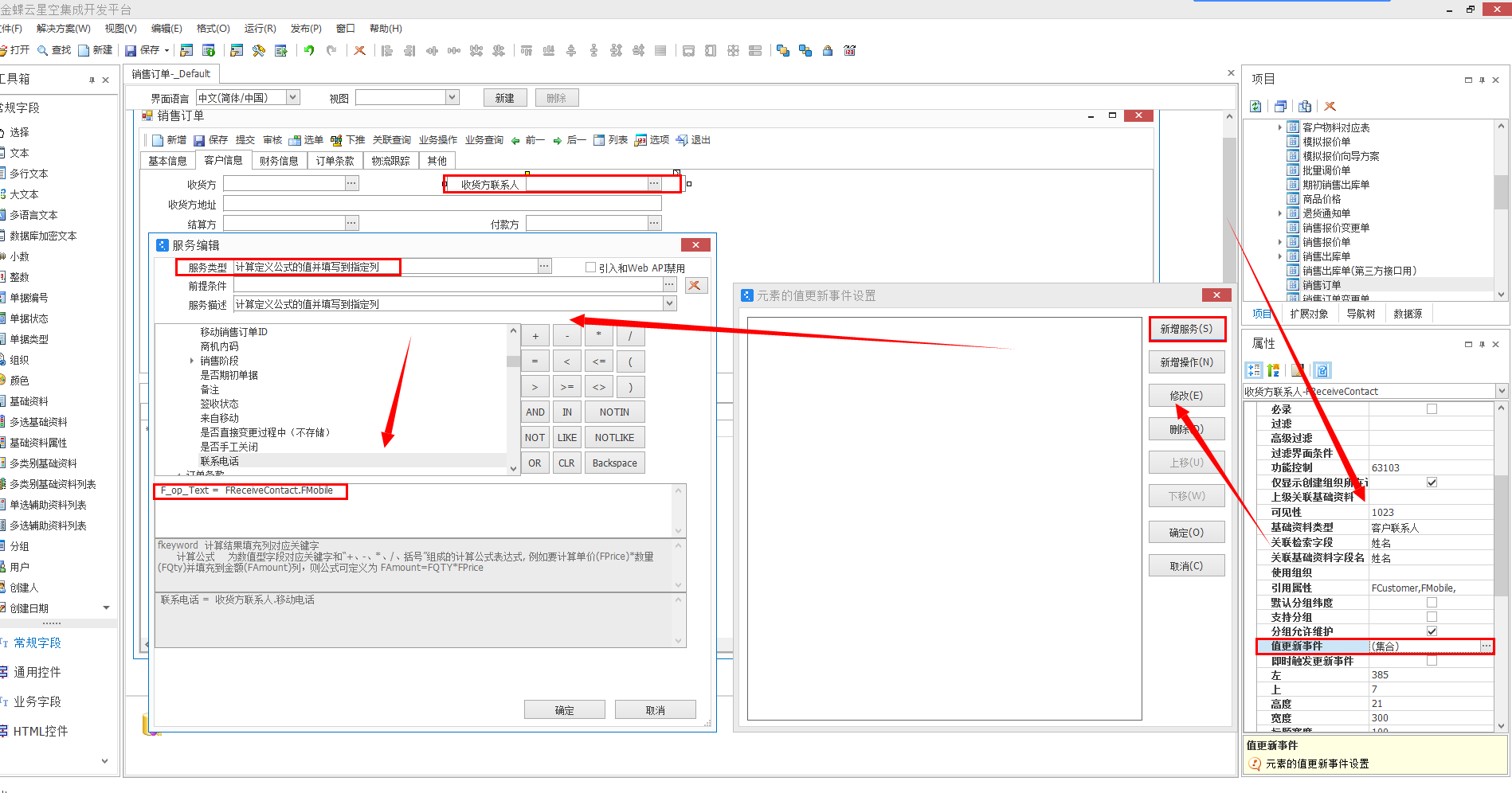Open the 格式(O) menu

213,28
